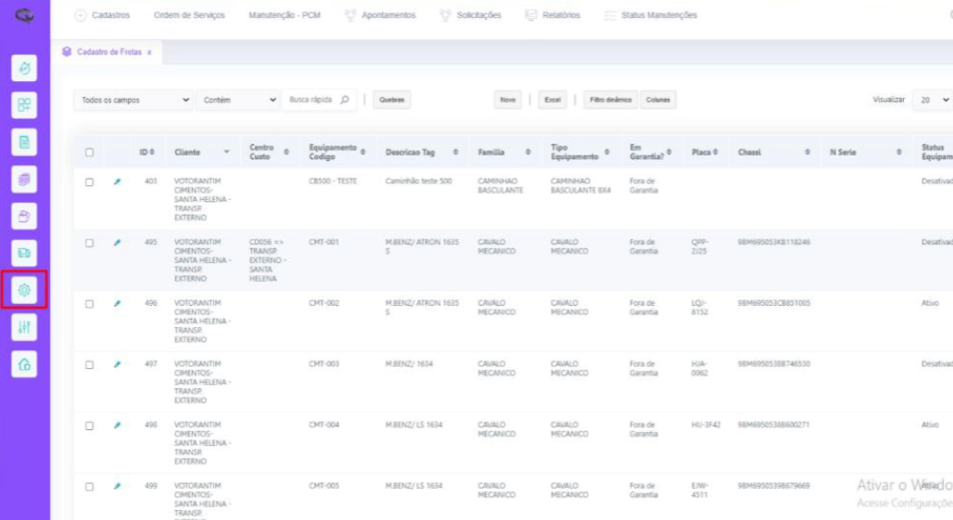Screen dimensions: 953x520
Task: Open the Relatórios menu
Action: (x=553, y=16)
